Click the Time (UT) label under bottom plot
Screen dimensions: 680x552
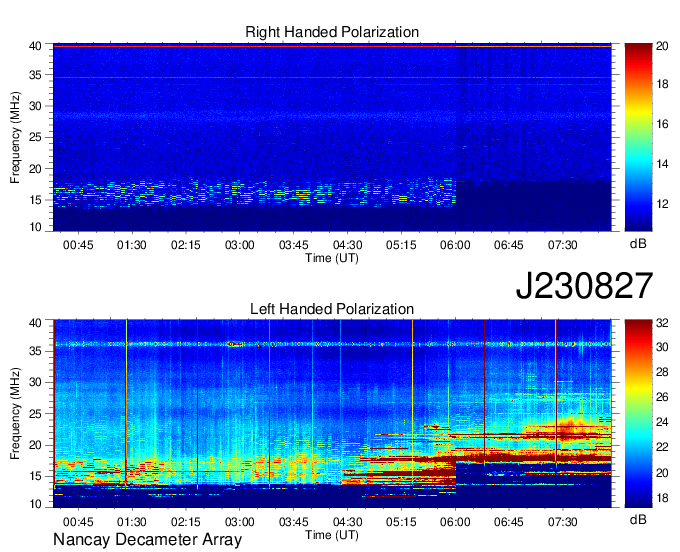[332, 535]
